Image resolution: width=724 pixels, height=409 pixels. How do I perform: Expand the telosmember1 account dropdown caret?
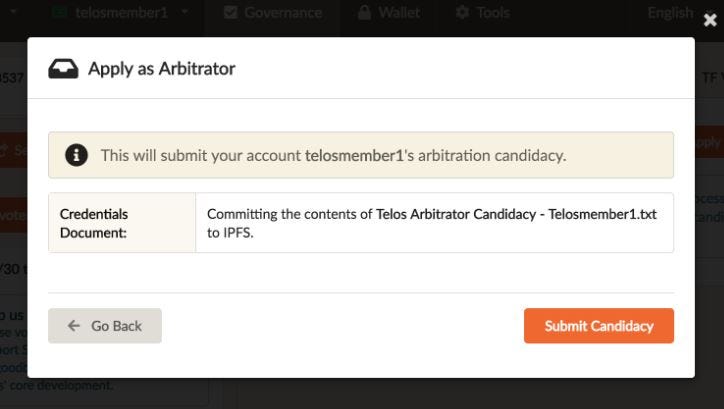tap(185, 12)
